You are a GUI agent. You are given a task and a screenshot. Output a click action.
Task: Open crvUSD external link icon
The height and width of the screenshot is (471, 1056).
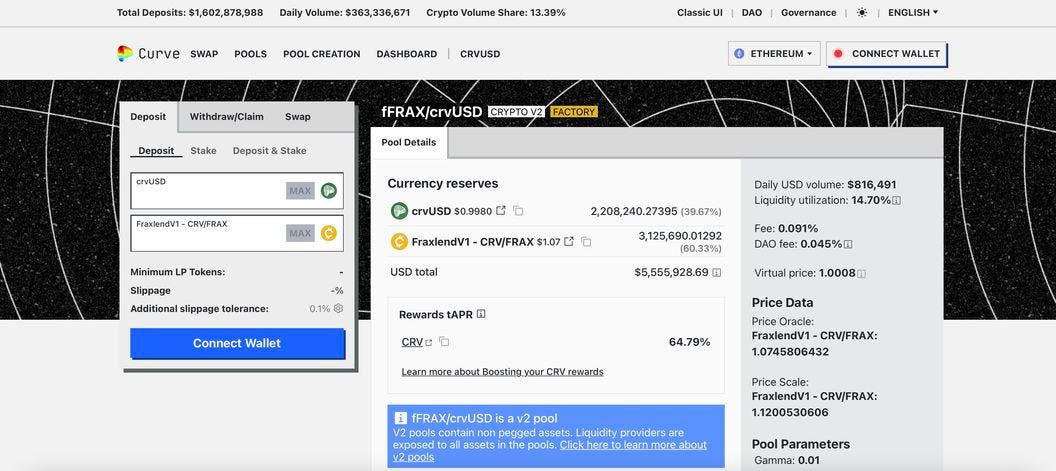tap(500, 210)
